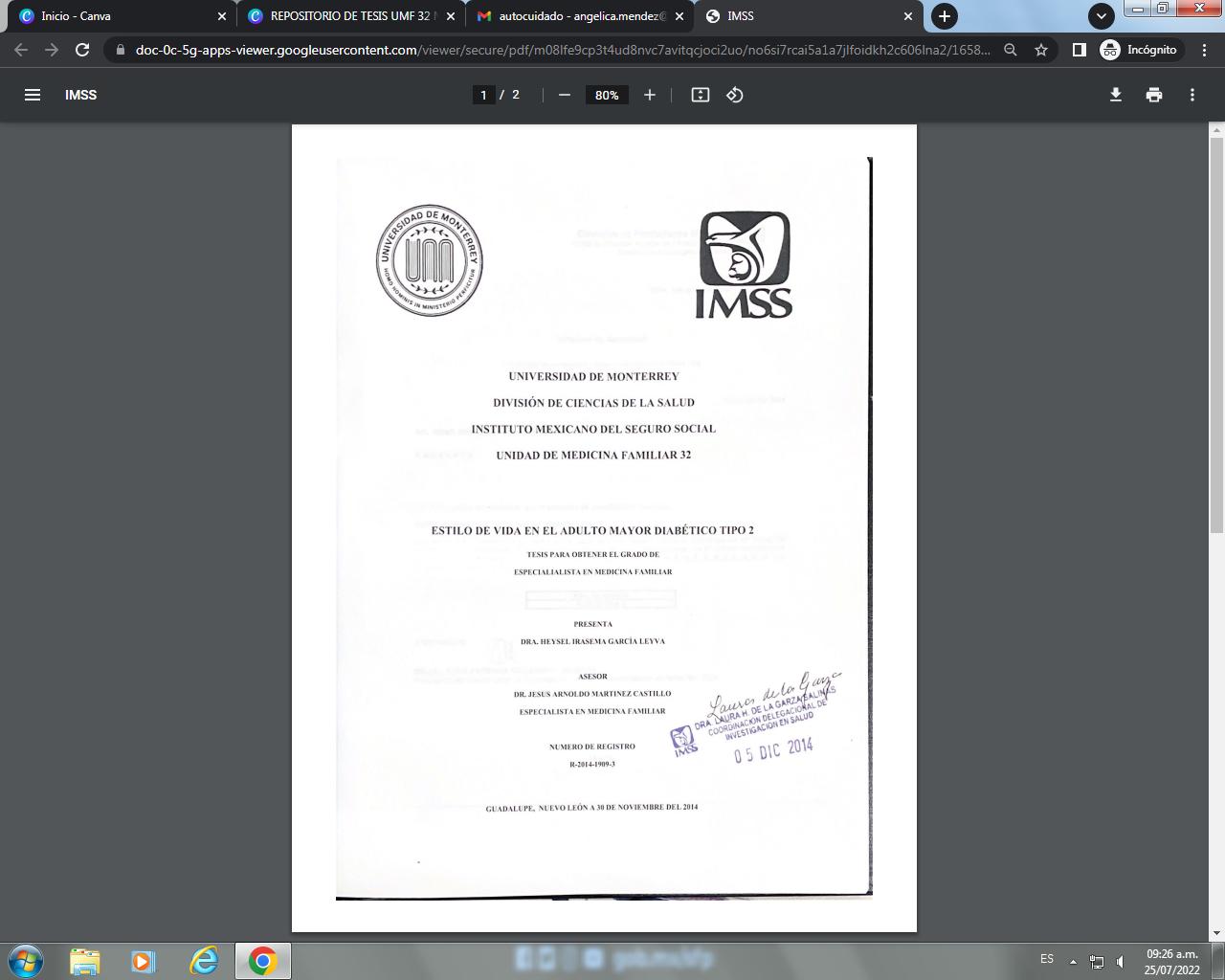Select the IMSS browser tab
Viewport: 1225px width, 980px height.
[810, 16]
